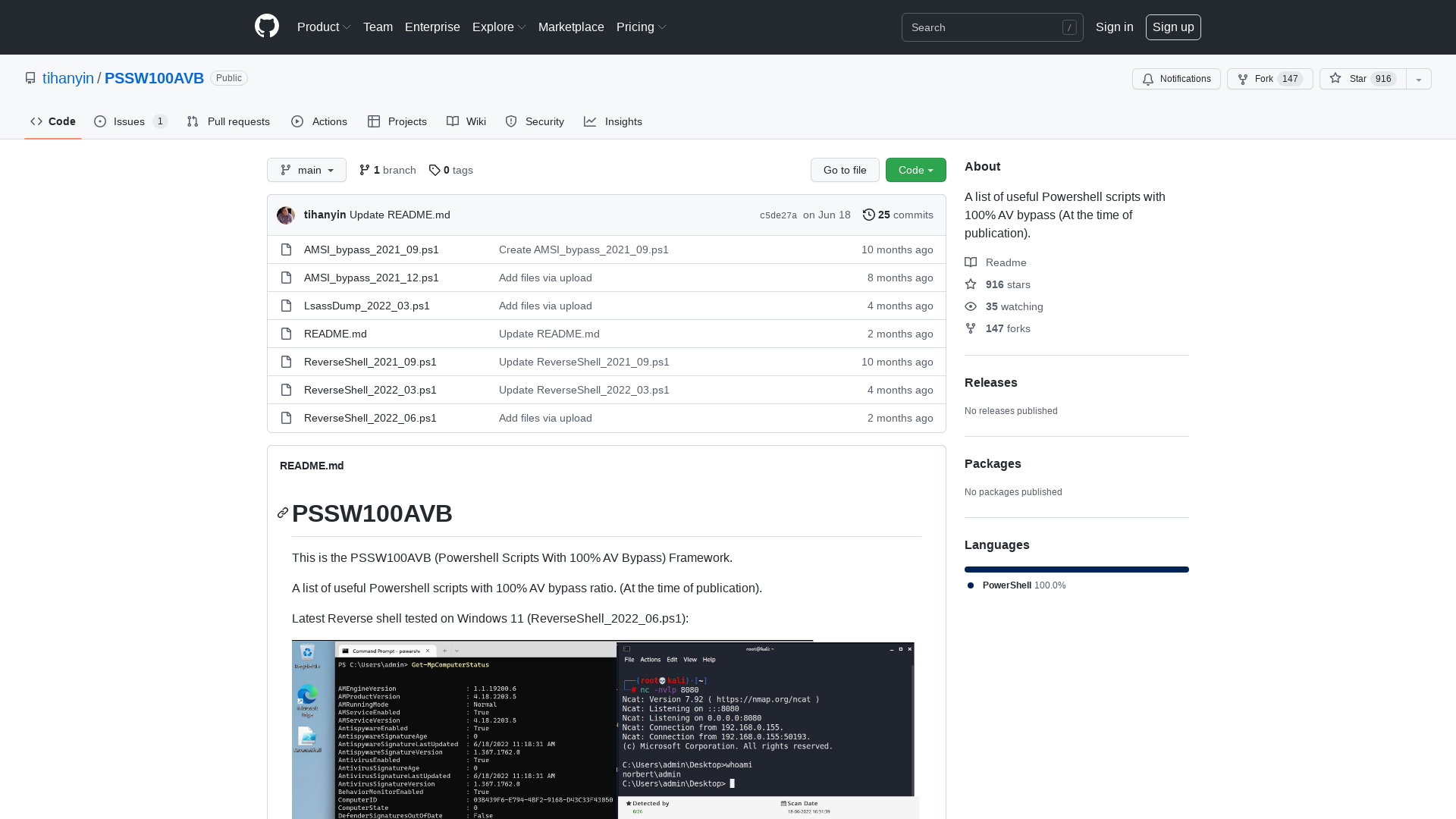Expand the Explore menu in the header

pos(499,27)
